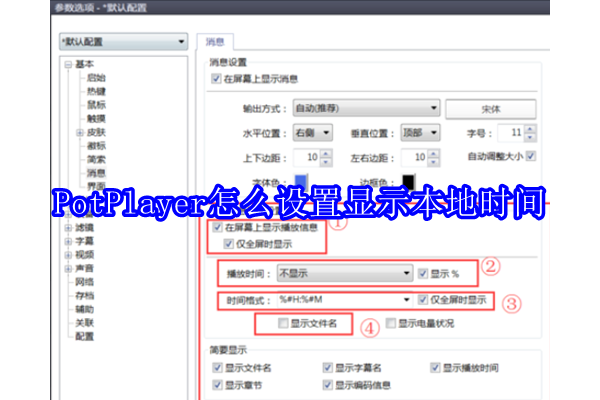Click the 上下边距 value field

307,157
